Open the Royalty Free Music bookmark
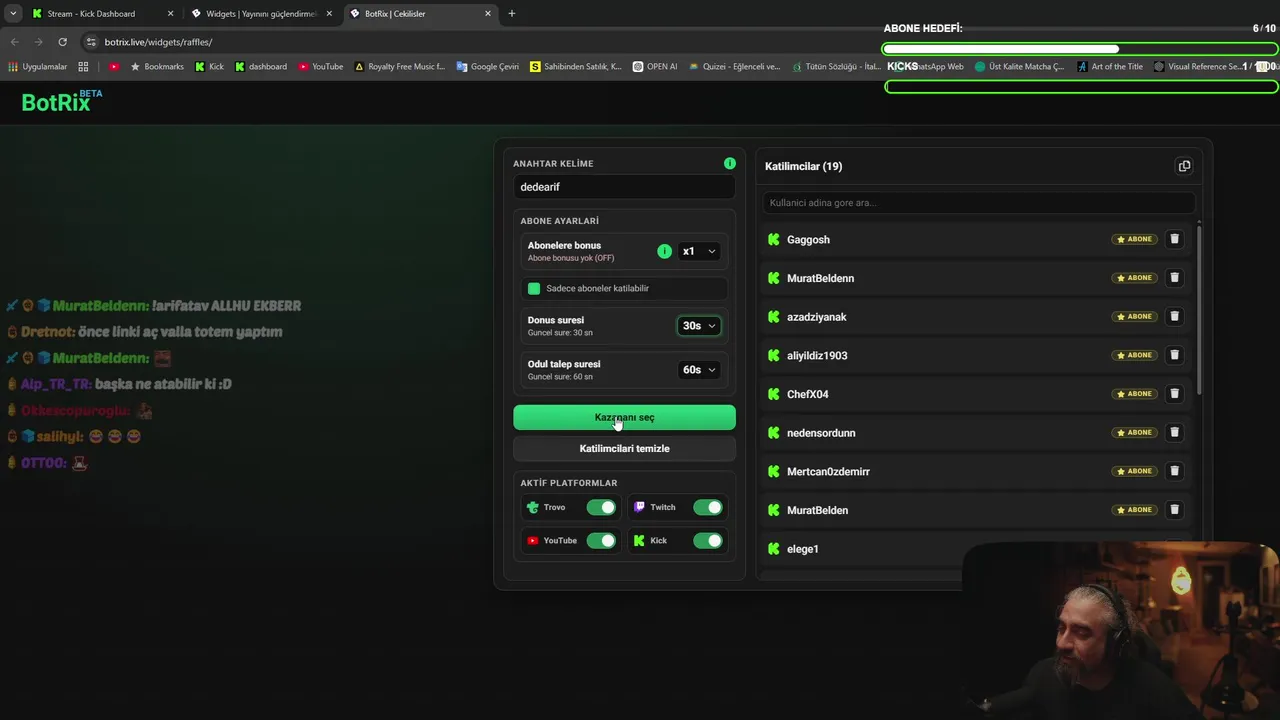This screenshot has width=1280, height=720. [x=400, y=67]
